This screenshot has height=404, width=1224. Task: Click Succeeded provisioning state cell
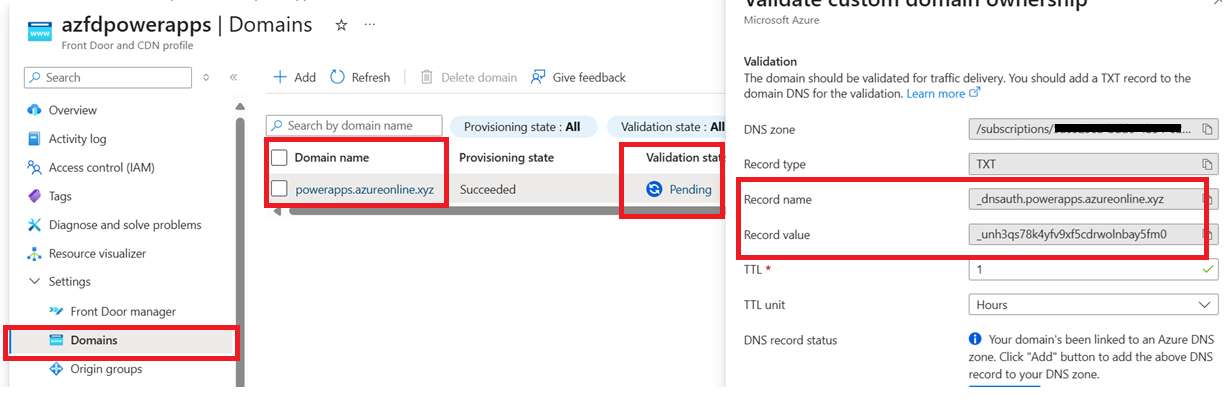(488, 189)
